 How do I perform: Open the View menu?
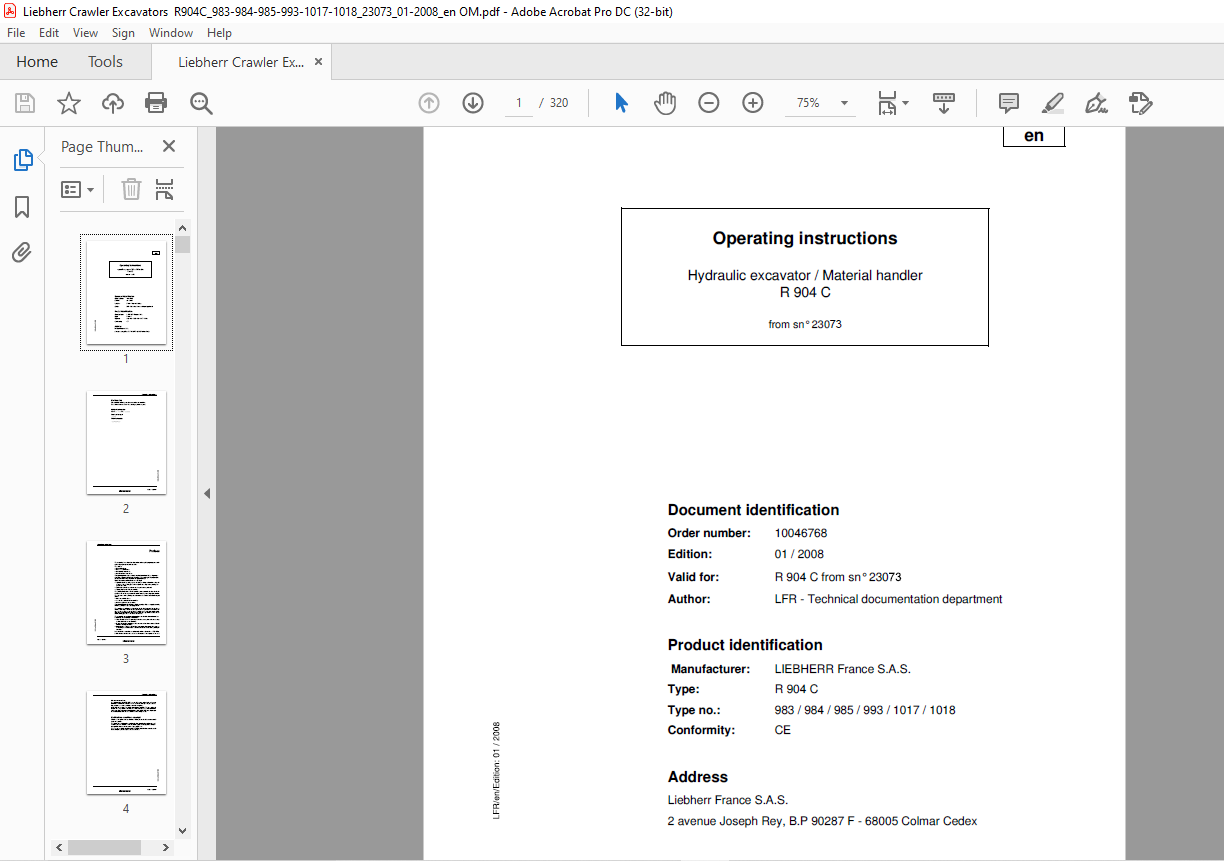(85, 33)
